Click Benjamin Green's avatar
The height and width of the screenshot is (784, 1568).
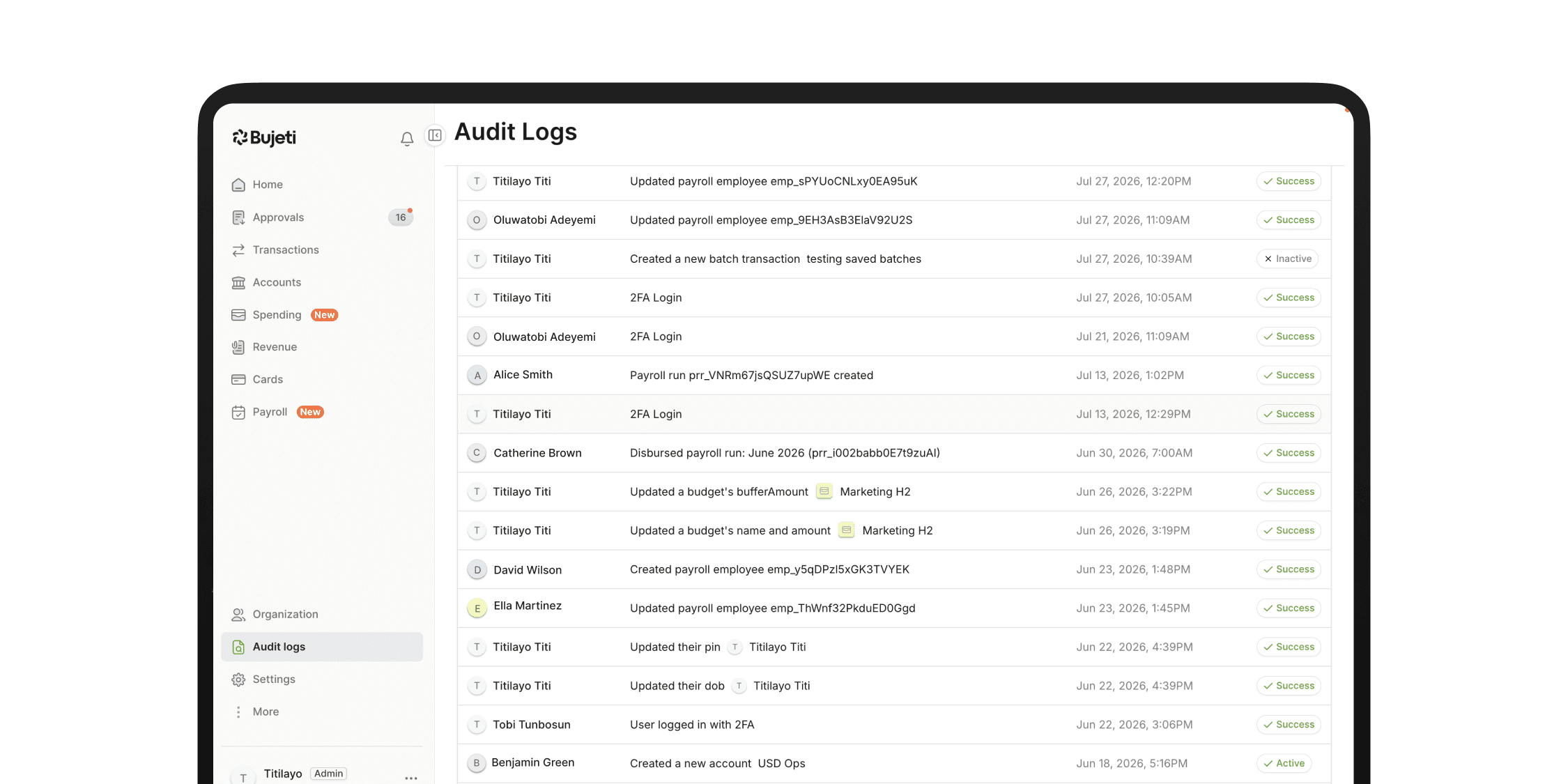tap(477, 763)
